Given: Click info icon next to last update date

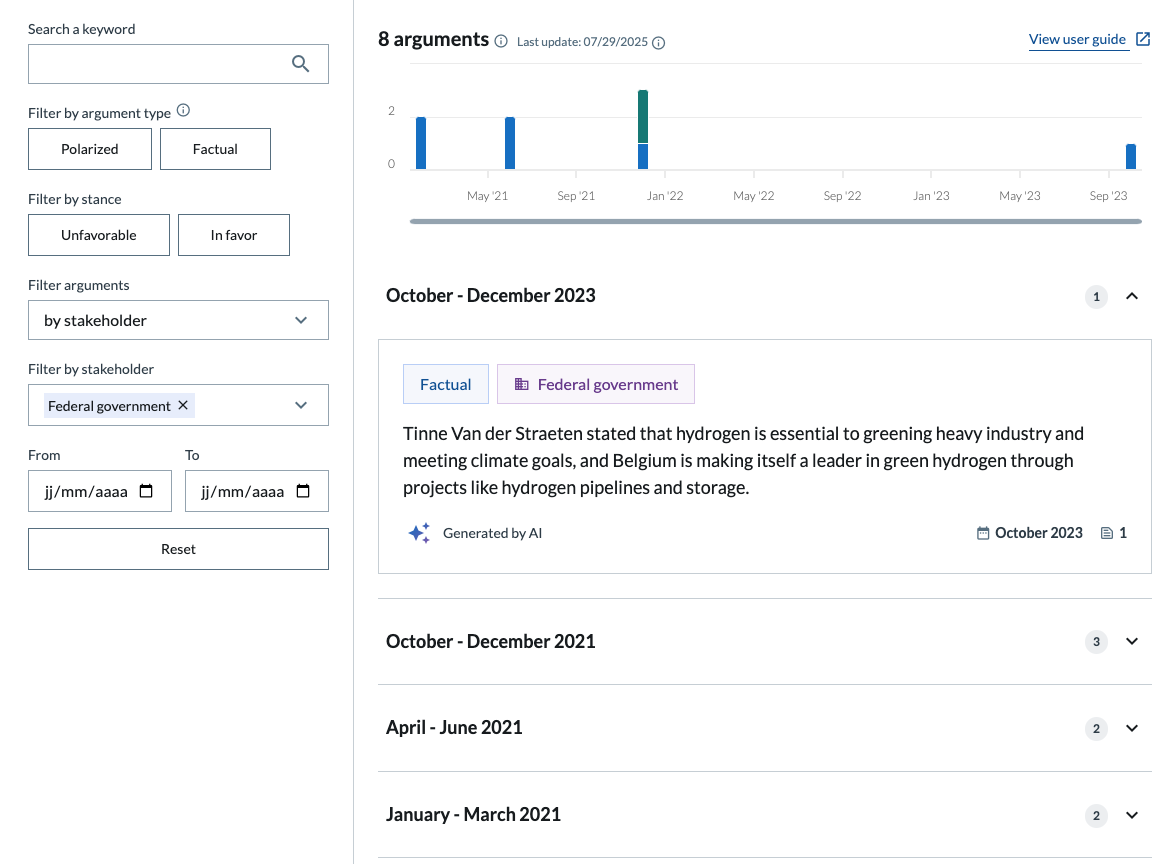Looking at the screenshot, I should [658, 43].
